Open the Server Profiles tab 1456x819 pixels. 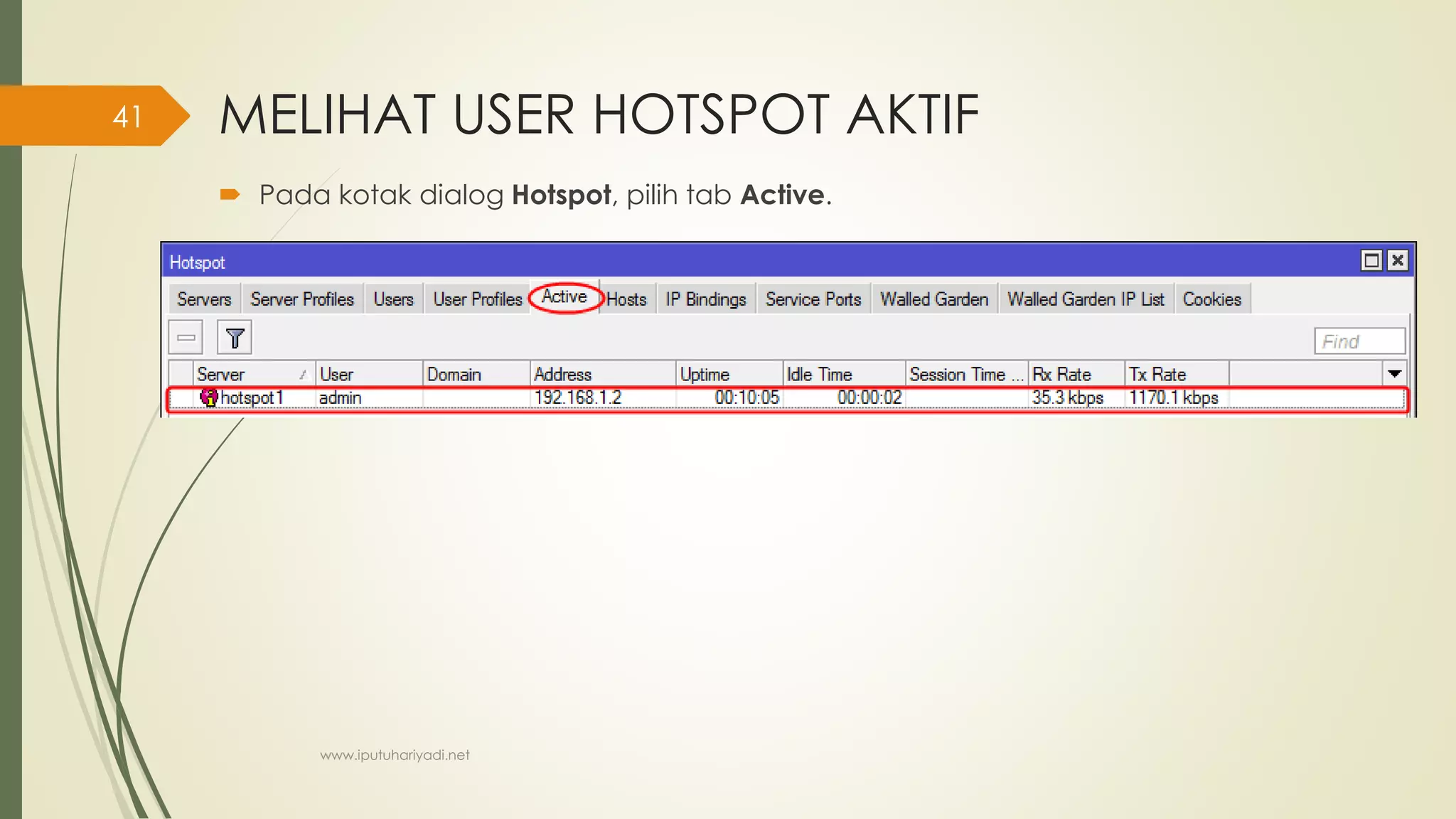[302, 299]
